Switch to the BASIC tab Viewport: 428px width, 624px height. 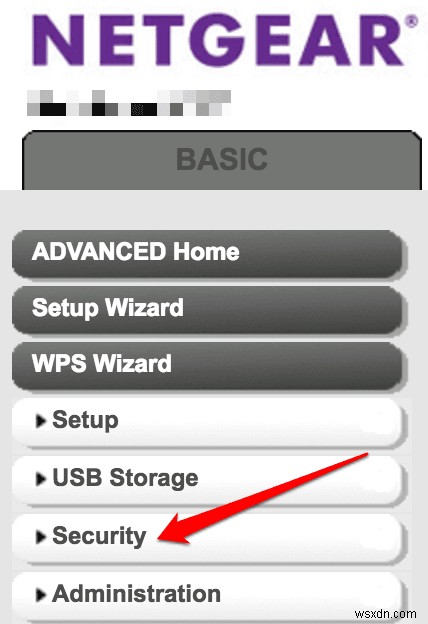(222, 160)
